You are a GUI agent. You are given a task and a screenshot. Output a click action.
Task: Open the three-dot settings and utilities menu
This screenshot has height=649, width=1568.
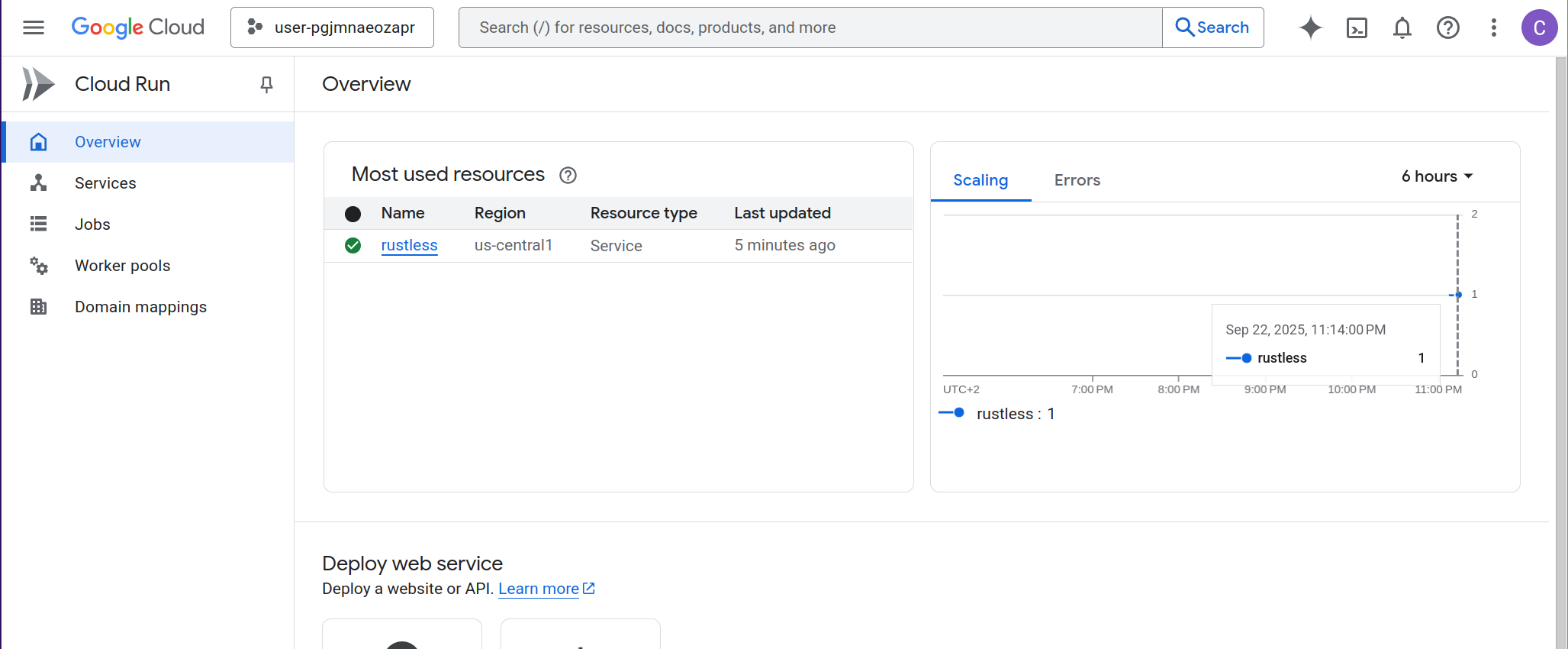[1493, 27]
